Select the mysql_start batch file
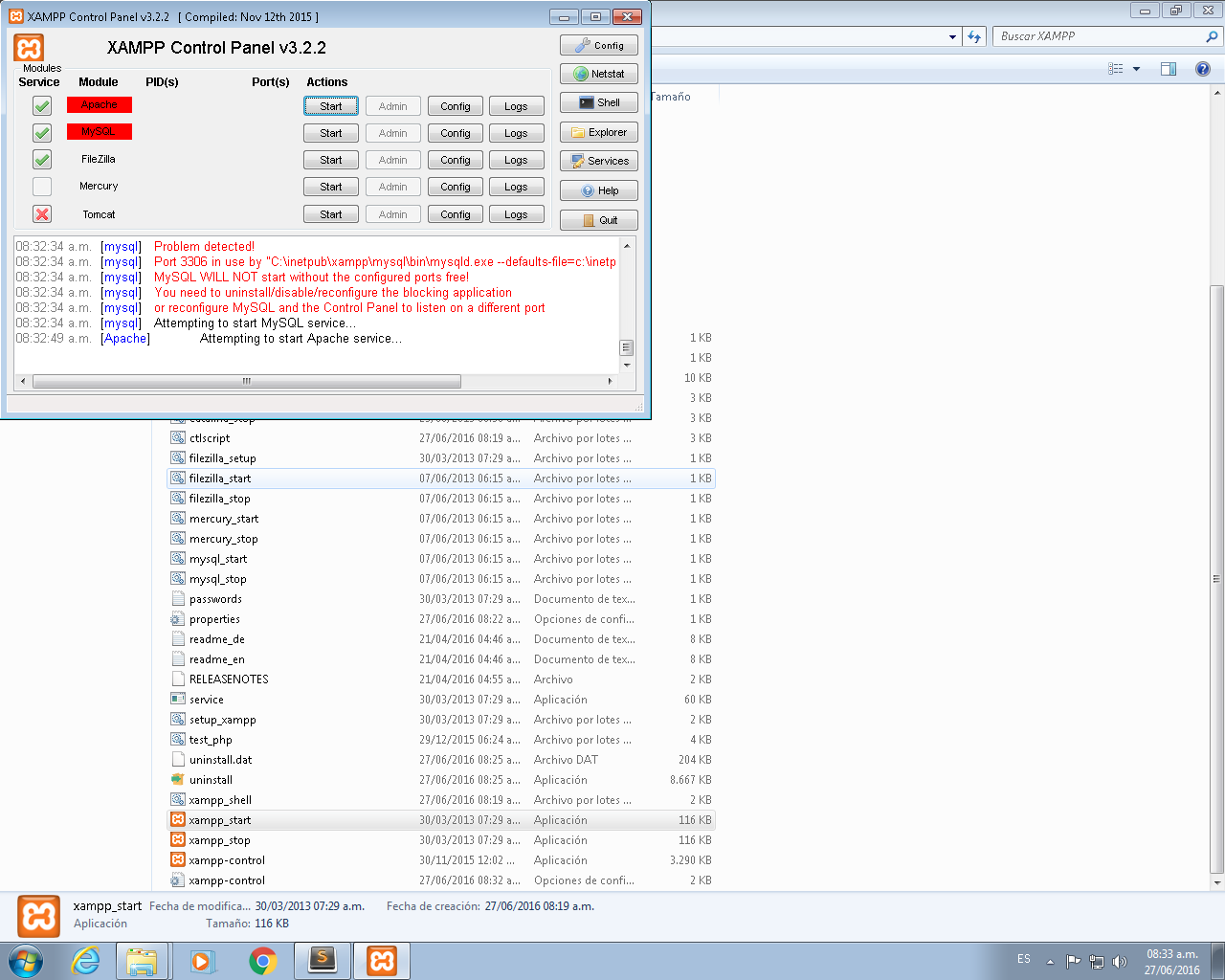This screenshot has height=980, width=1225. [218, 559]
